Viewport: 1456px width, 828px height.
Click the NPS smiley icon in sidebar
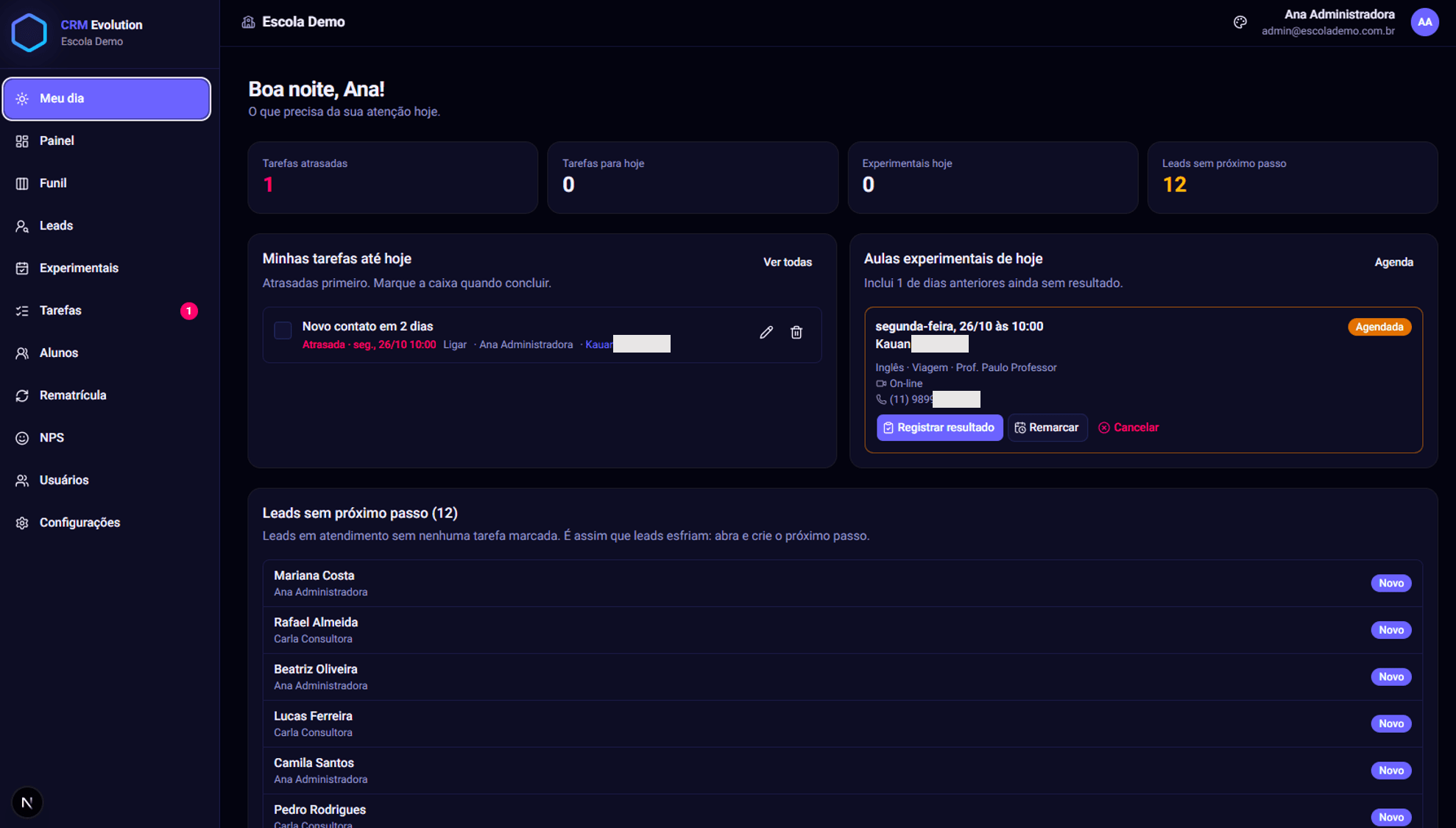pos(22,438)
